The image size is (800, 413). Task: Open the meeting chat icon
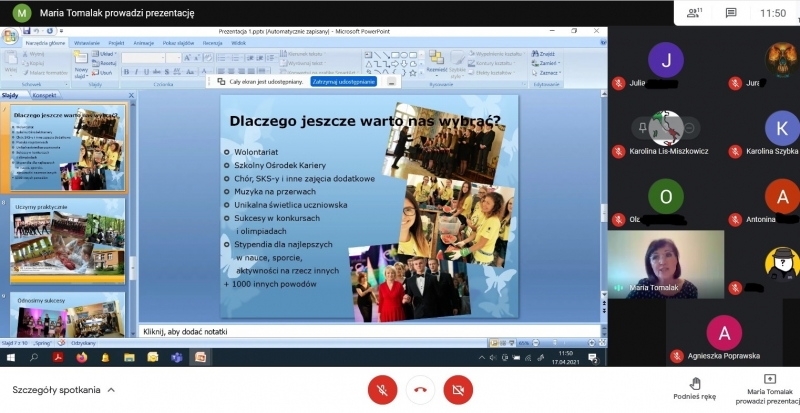point(731,13)
